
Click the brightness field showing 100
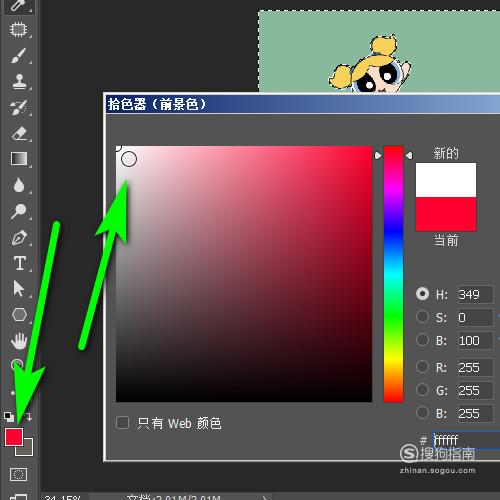(x=475, y=340)
